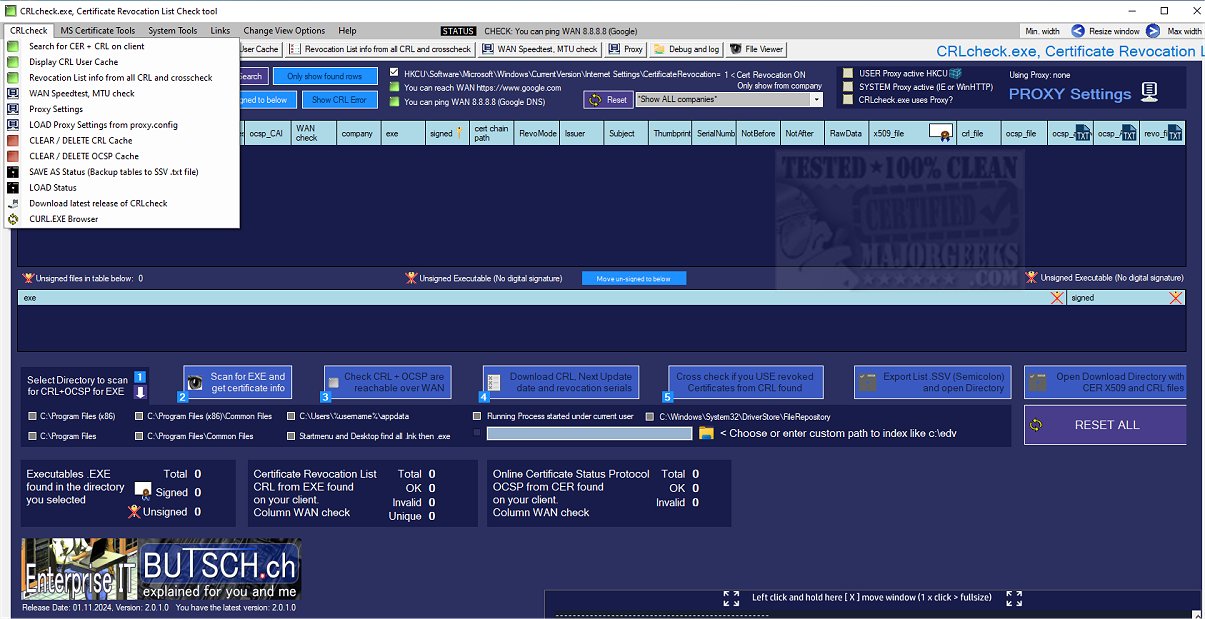Click Export List .SSV (Semicolon) button
Image resolution: width=1205 pixels, height=619 pixels.
tap(932, 382)
